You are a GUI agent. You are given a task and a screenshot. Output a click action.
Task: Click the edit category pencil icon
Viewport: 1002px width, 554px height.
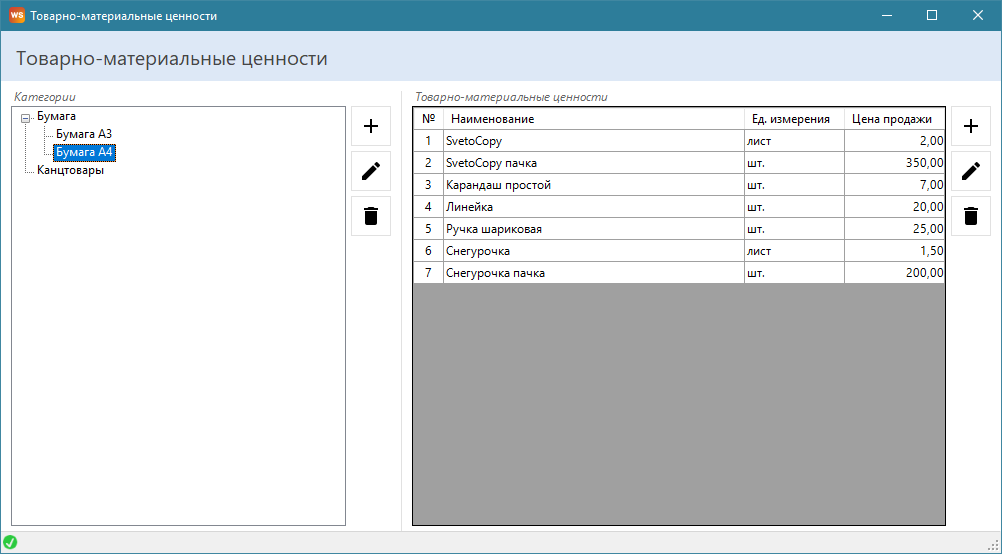(x=371, y=171)
